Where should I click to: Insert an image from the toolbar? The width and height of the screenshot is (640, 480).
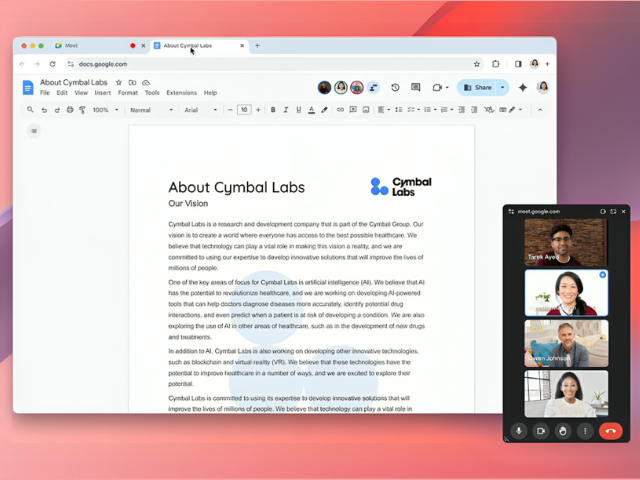click(x=366, y=109)
